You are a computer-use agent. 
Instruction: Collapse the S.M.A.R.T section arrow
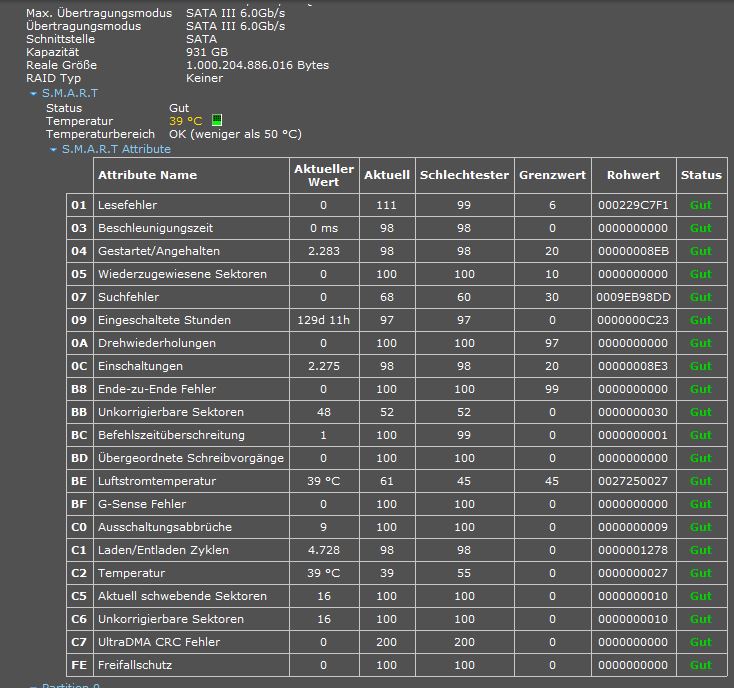coord(33,94)
